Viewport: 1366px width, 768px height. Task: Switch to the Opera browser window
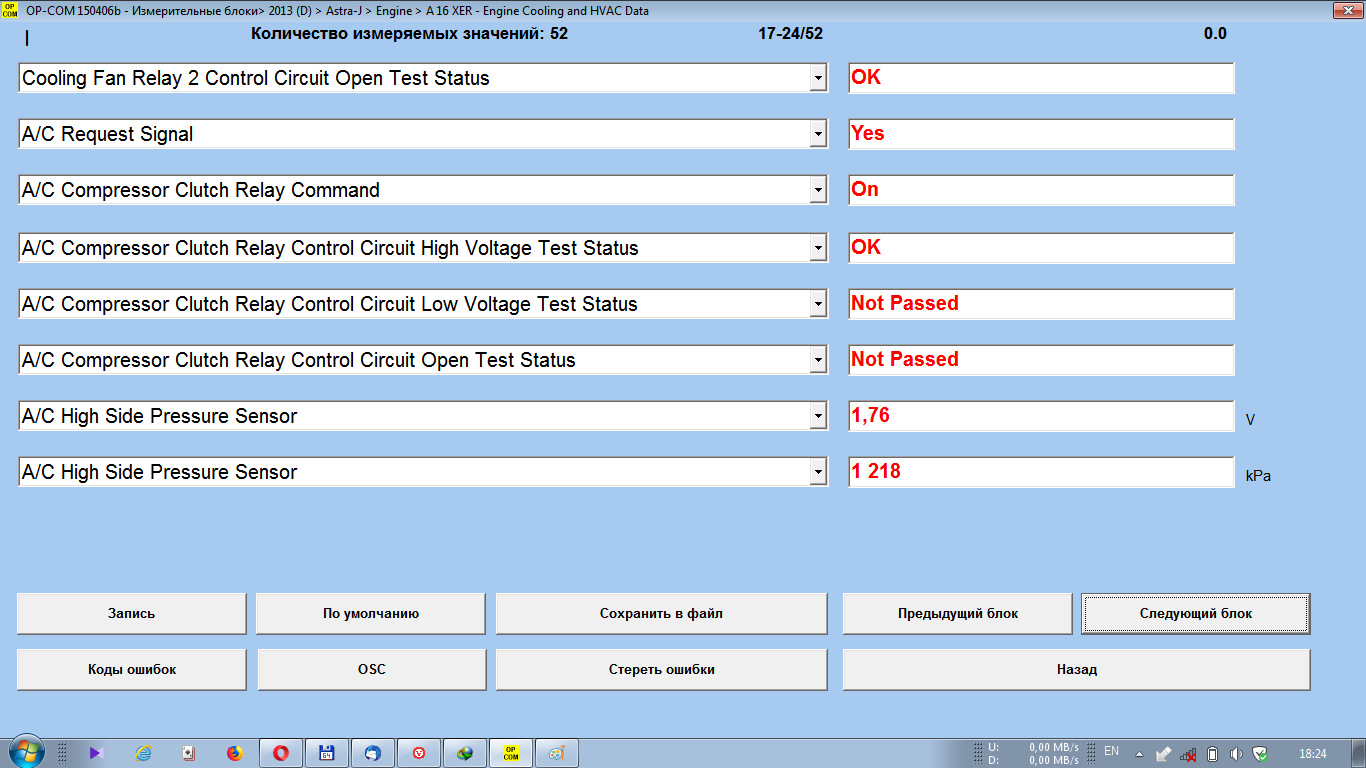coord(281,753)
